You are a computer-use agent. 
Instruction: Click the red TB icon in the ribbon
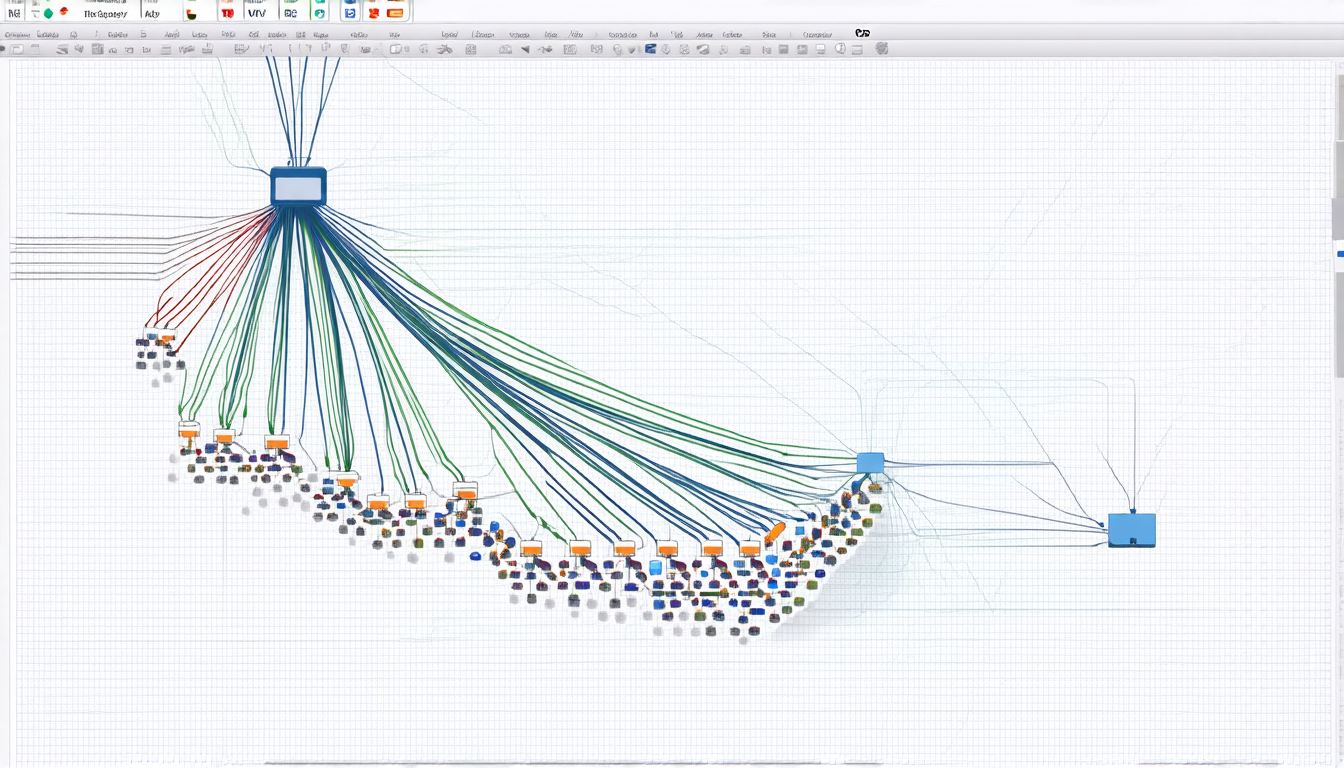coord(228,13)
